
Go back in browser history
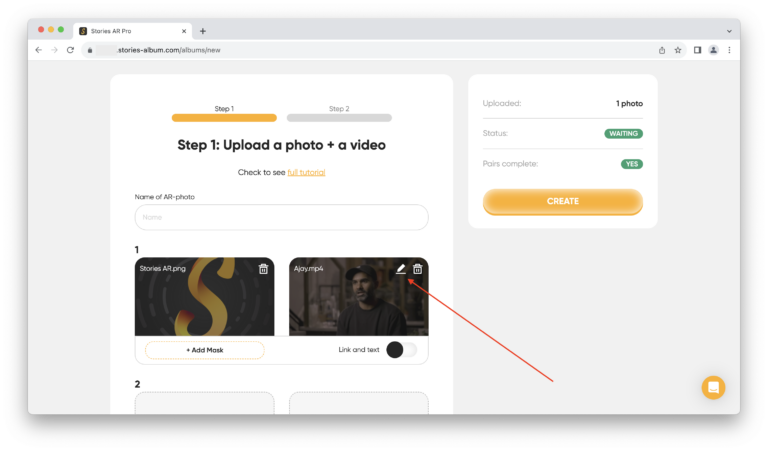39,50
